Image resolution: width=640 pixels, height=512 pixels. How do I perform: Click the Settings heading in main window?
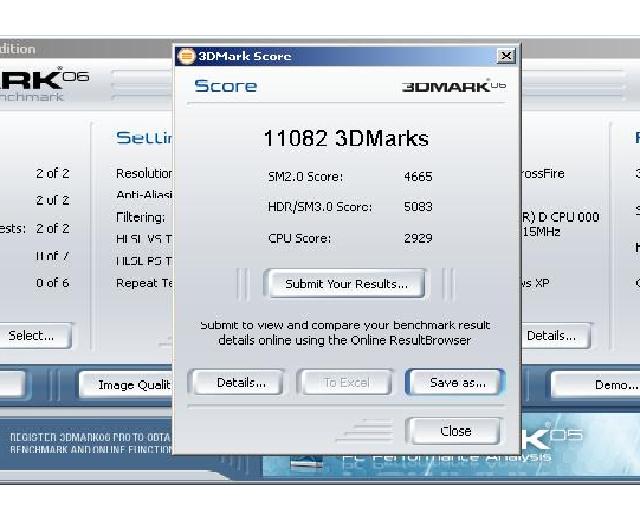pos(144,138)
